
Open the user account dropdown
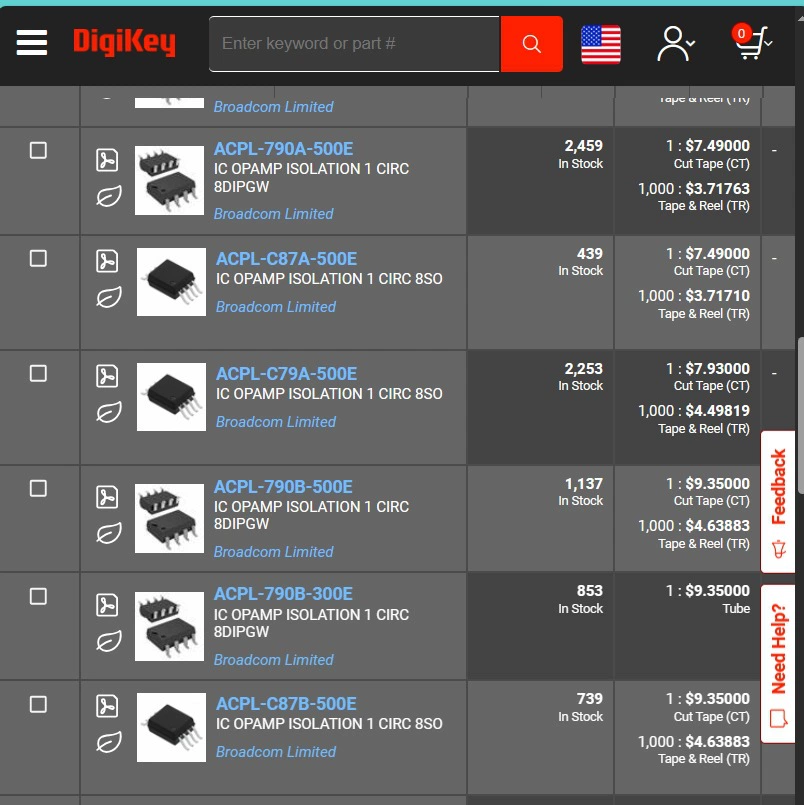coord(676,44)
